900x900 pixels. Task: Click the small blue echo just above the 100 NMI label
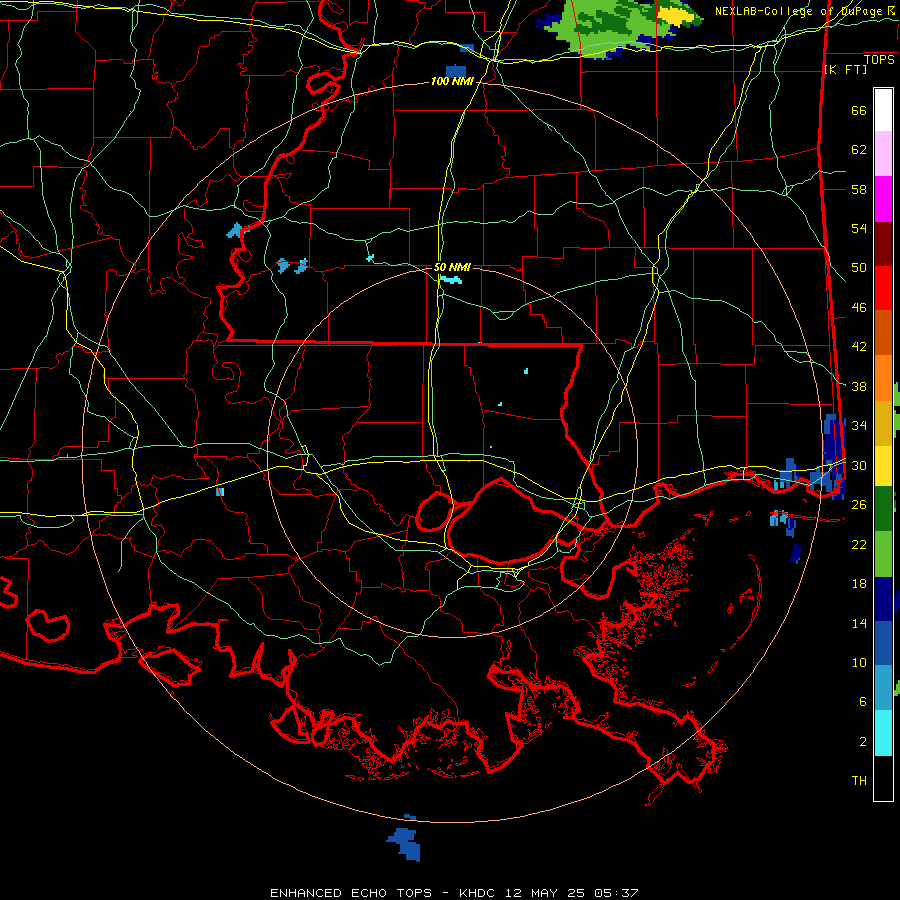pos(456,71)
